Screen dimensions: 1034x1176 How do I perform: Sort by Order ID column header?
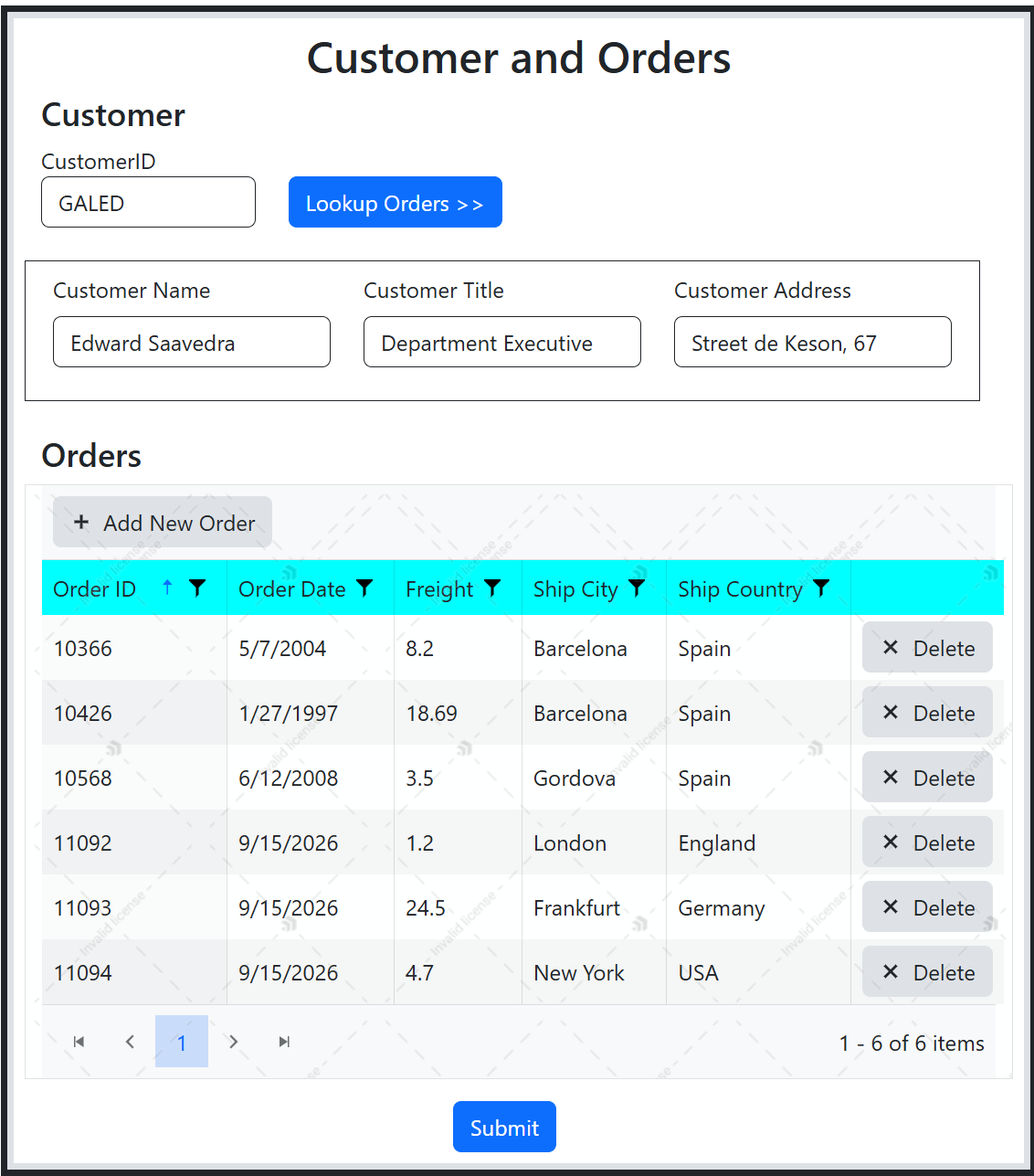(95, 589)
